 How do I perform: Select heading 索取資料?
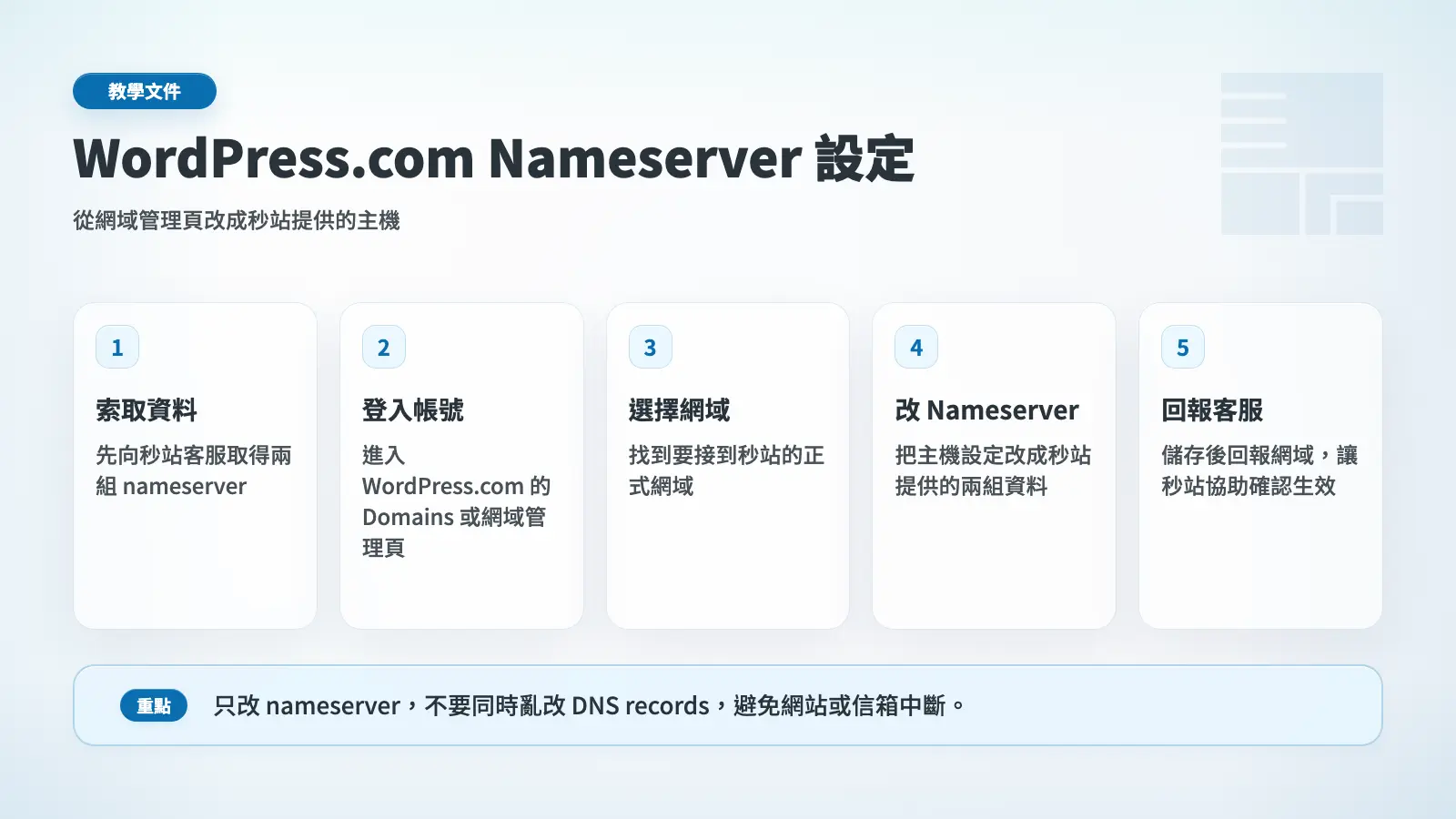147,410
